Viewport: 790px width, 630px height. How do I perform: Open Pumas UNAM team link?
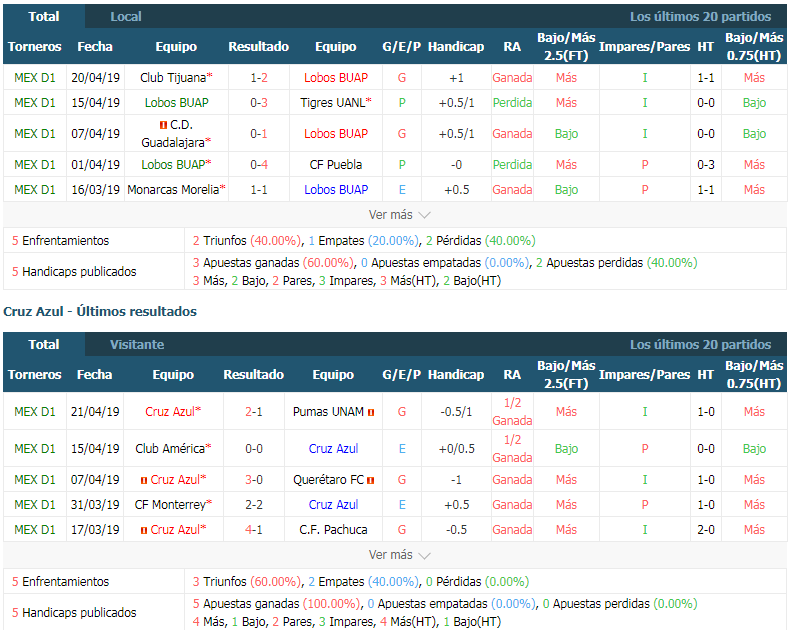(328, 412)
